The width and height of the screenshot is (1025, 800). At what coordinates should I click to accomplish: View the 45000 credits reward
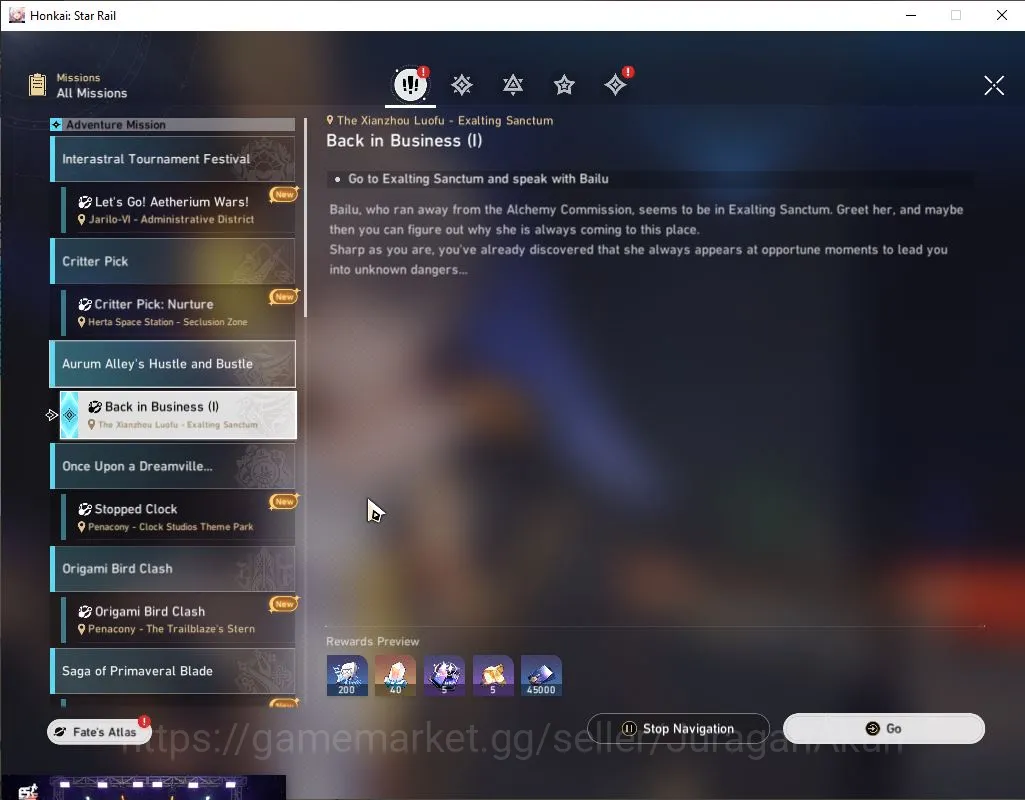[541, 676]
